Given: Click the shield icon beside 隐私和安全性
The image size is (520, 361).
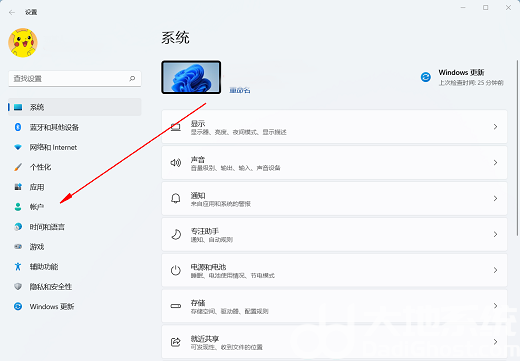Looking at the screenshot, I should tap(18, 287).
